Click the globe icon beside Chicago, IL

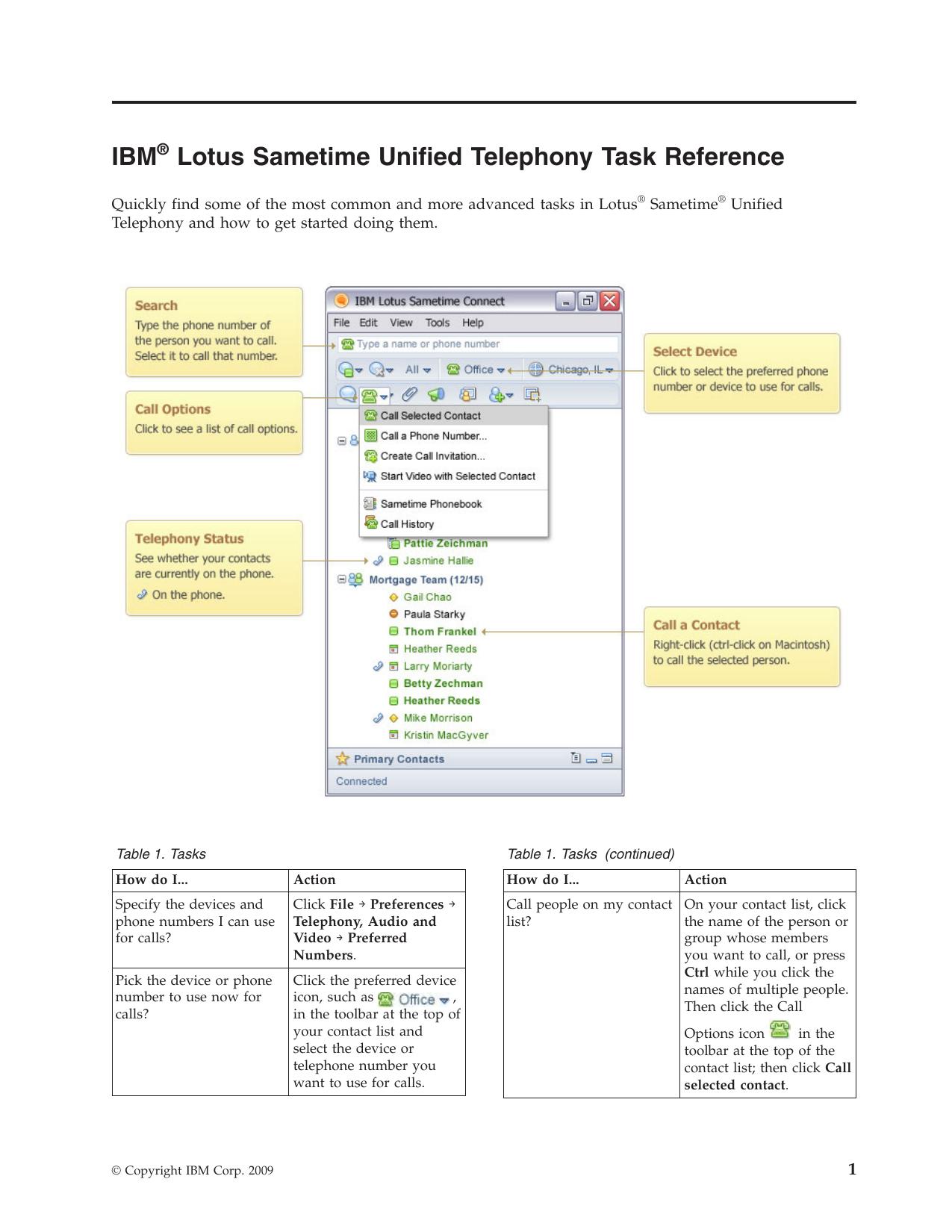[535, 370]
